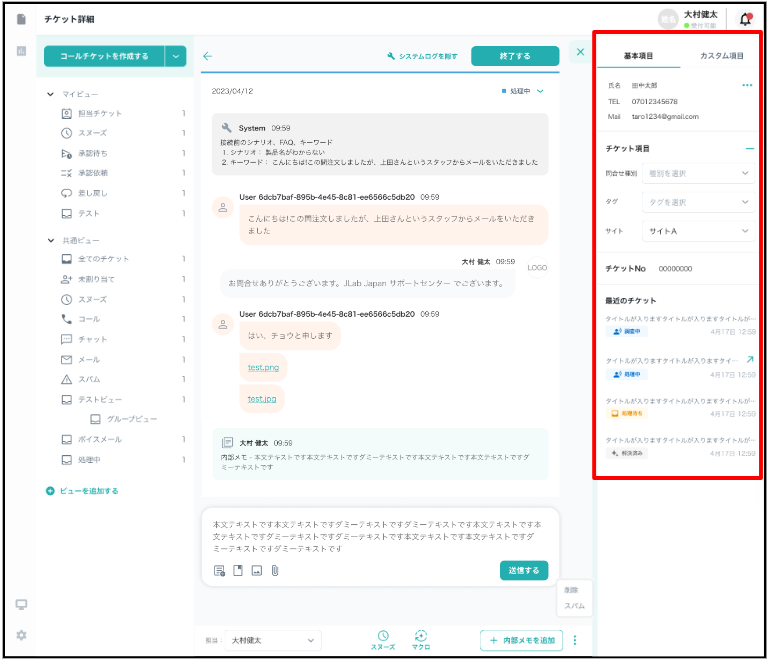Collapse the マイビュー tree group
770x661 pixels.
click(51, 94)
